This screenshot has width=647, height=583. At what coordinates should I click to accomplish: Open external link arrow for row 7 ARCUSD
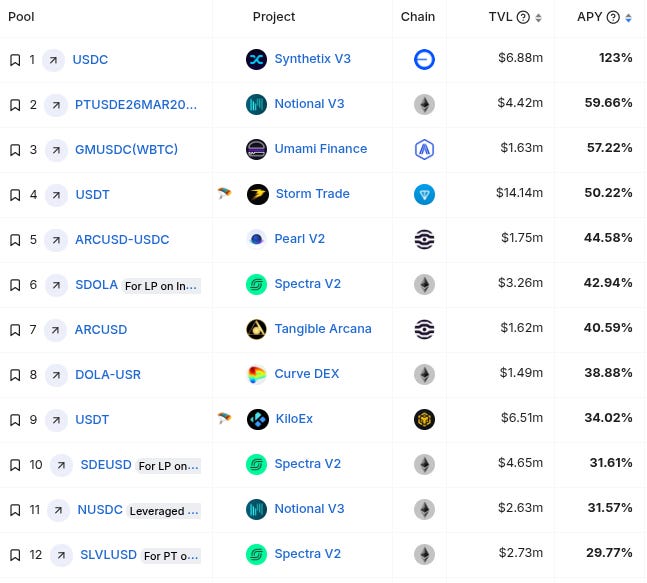[55, 330]
